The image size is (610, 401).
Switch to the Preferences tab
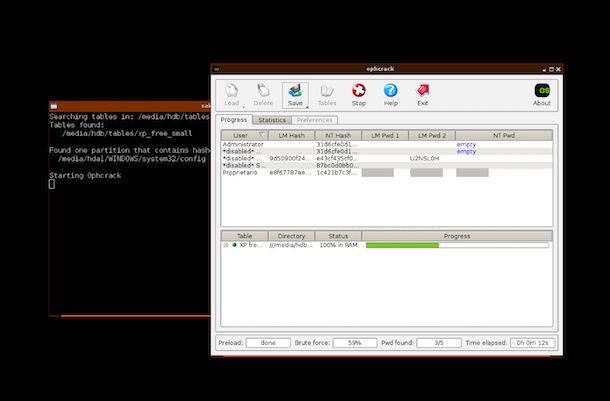pos(314,120)
